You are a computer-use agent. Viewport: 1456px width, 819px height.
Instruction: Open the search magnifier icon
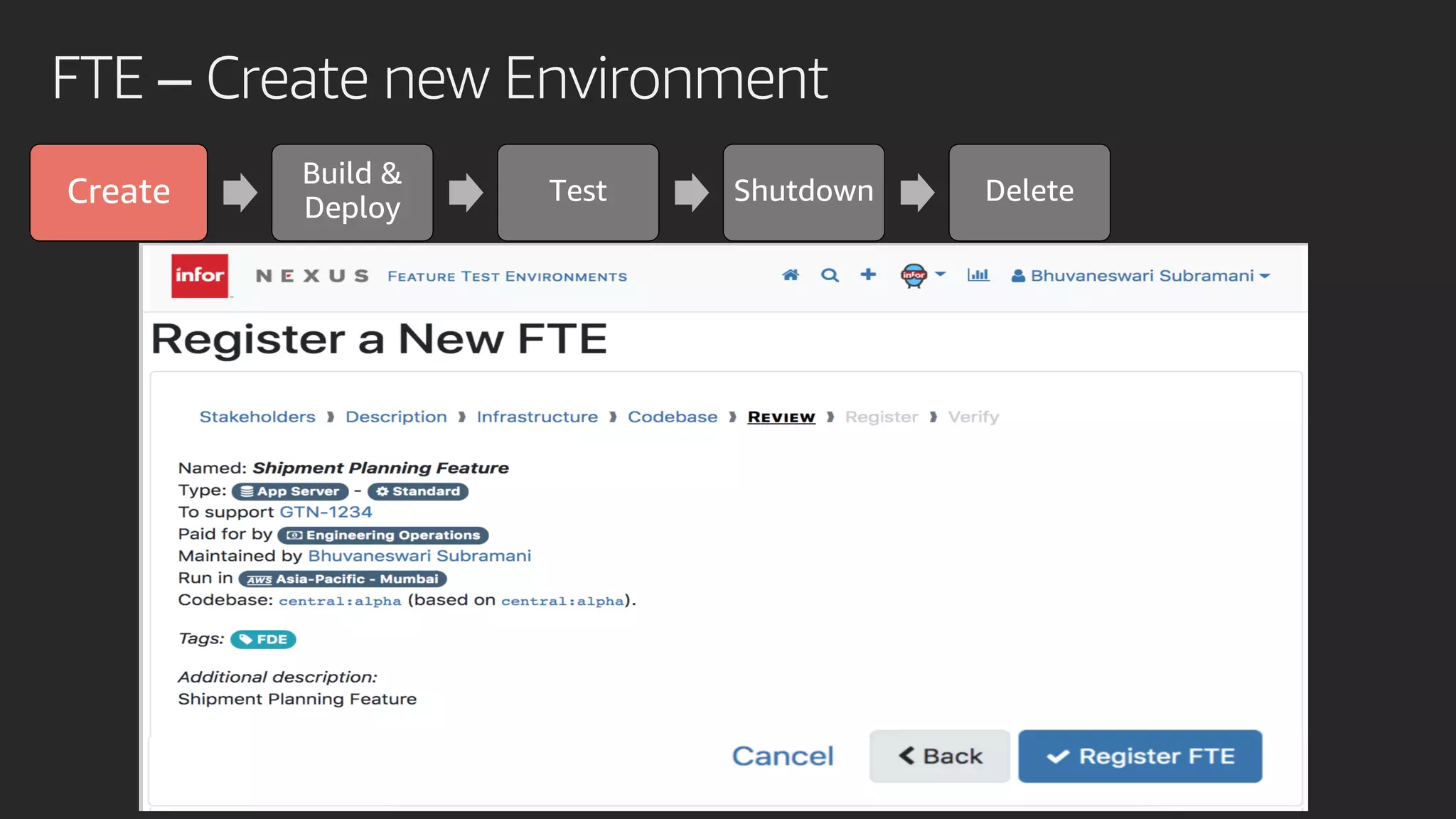830,275
